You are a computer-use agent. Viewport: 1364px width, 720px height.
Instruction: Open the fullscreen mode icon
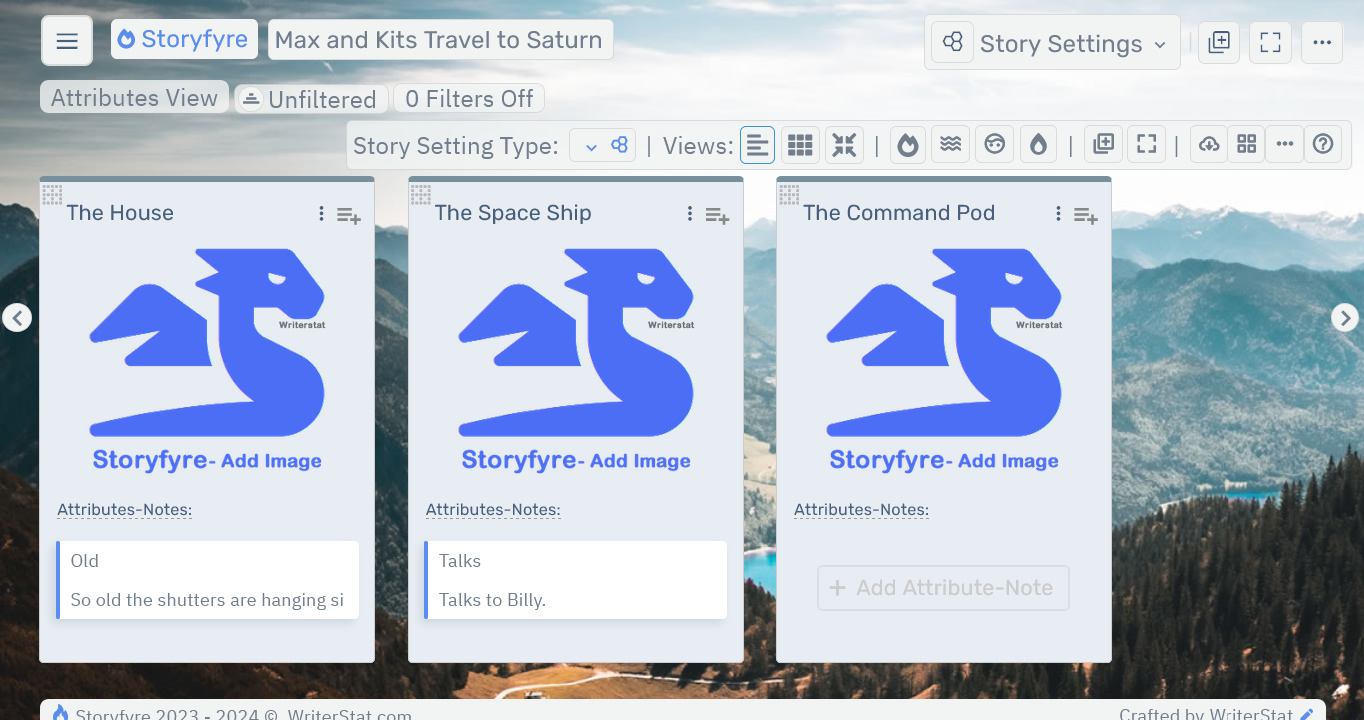[1146, 144]
